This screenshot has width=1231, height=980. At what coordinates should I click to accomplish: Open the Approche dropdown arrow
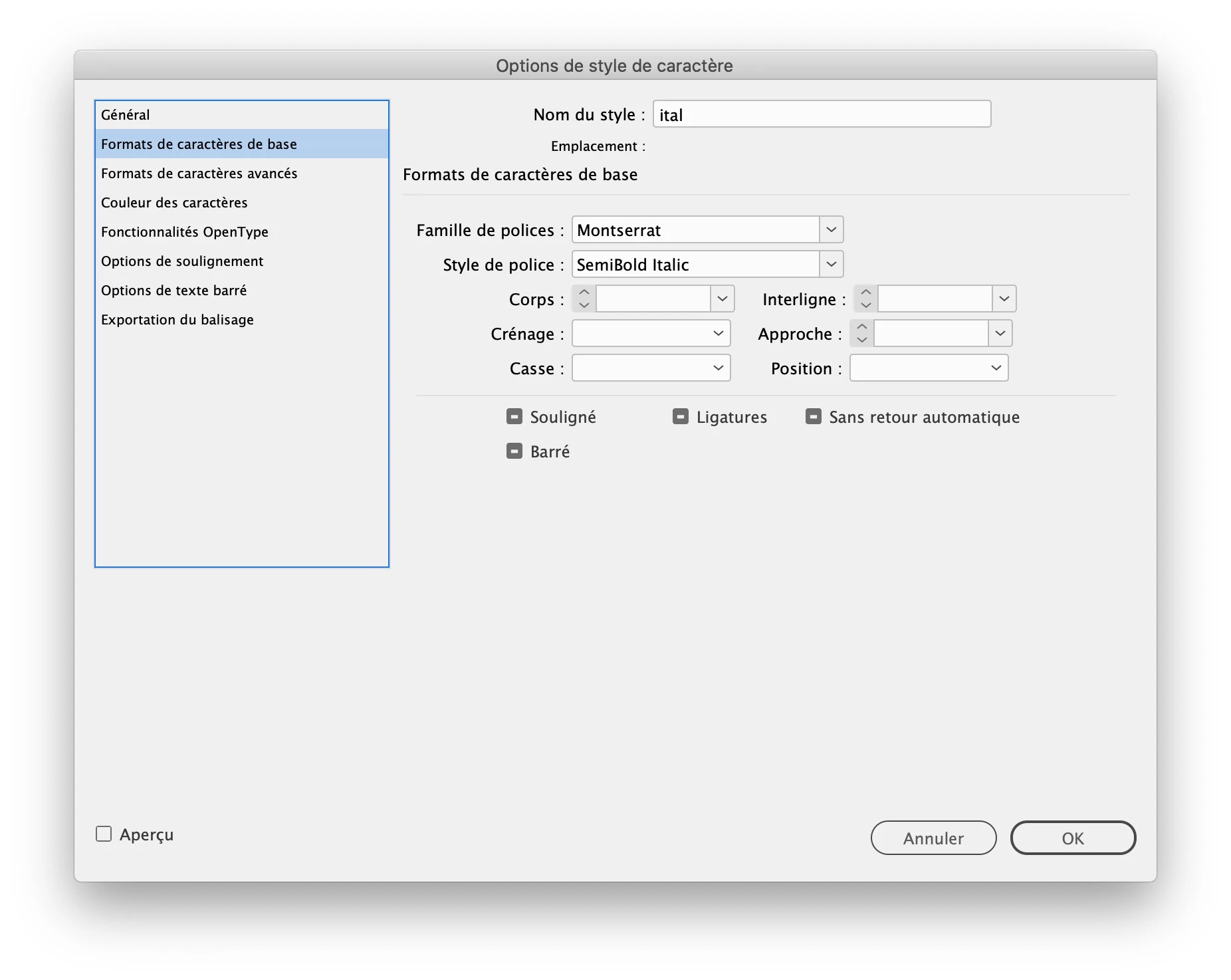tap(1000, 334)
